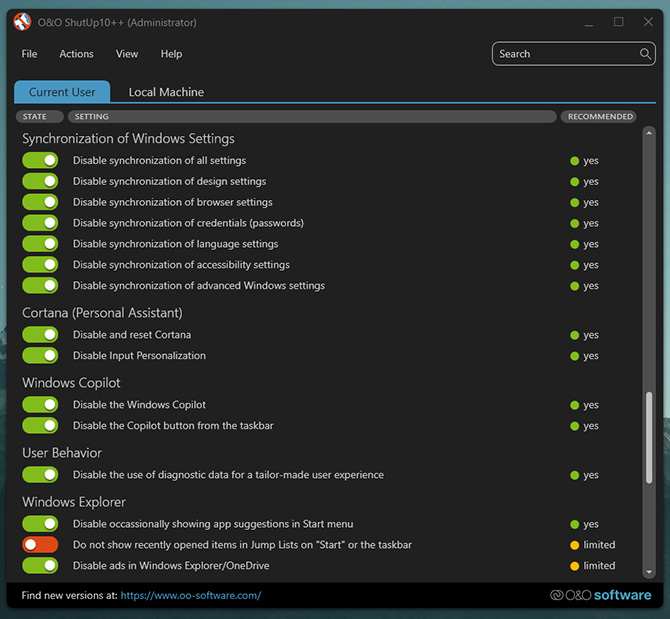The width and height of the screenshot is (670, 619).
Task: Open the Help menu
Action: coord(171,54)
